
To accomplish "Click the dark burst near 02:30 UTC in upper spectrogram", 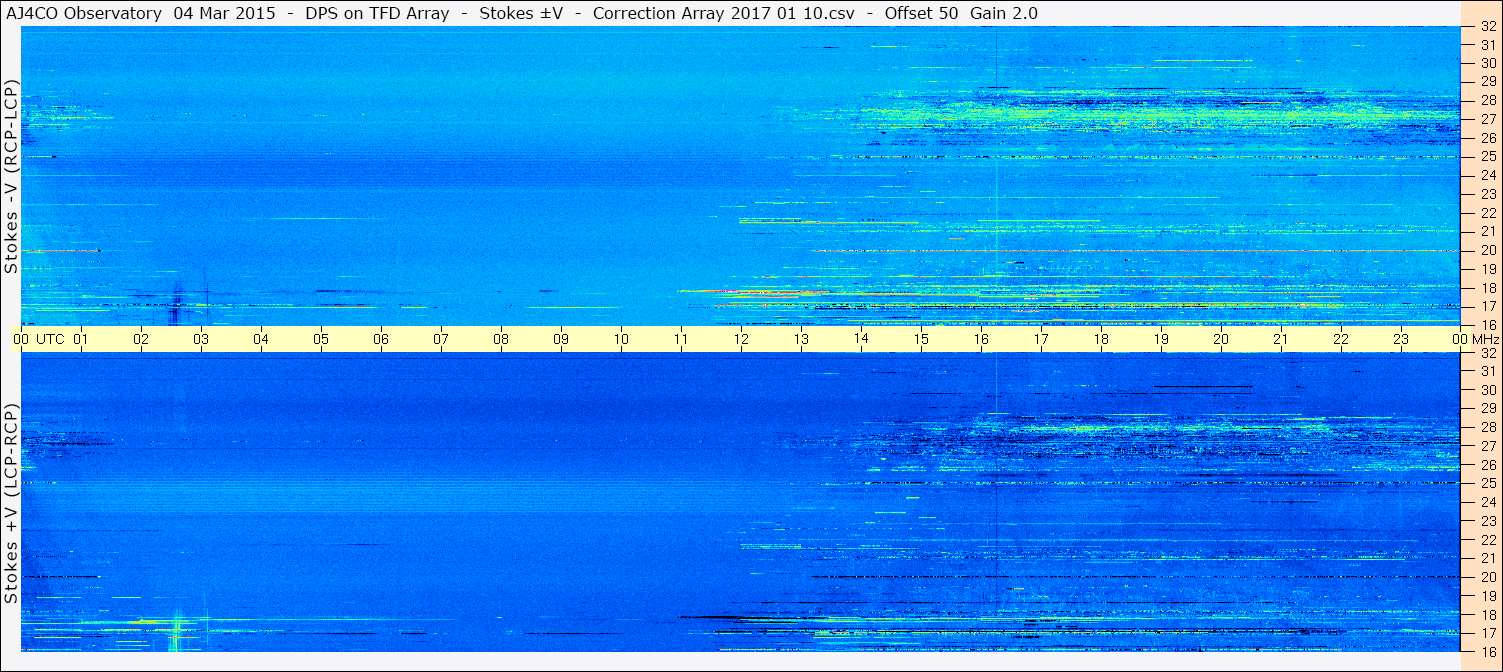I will (x=176, y=303).
